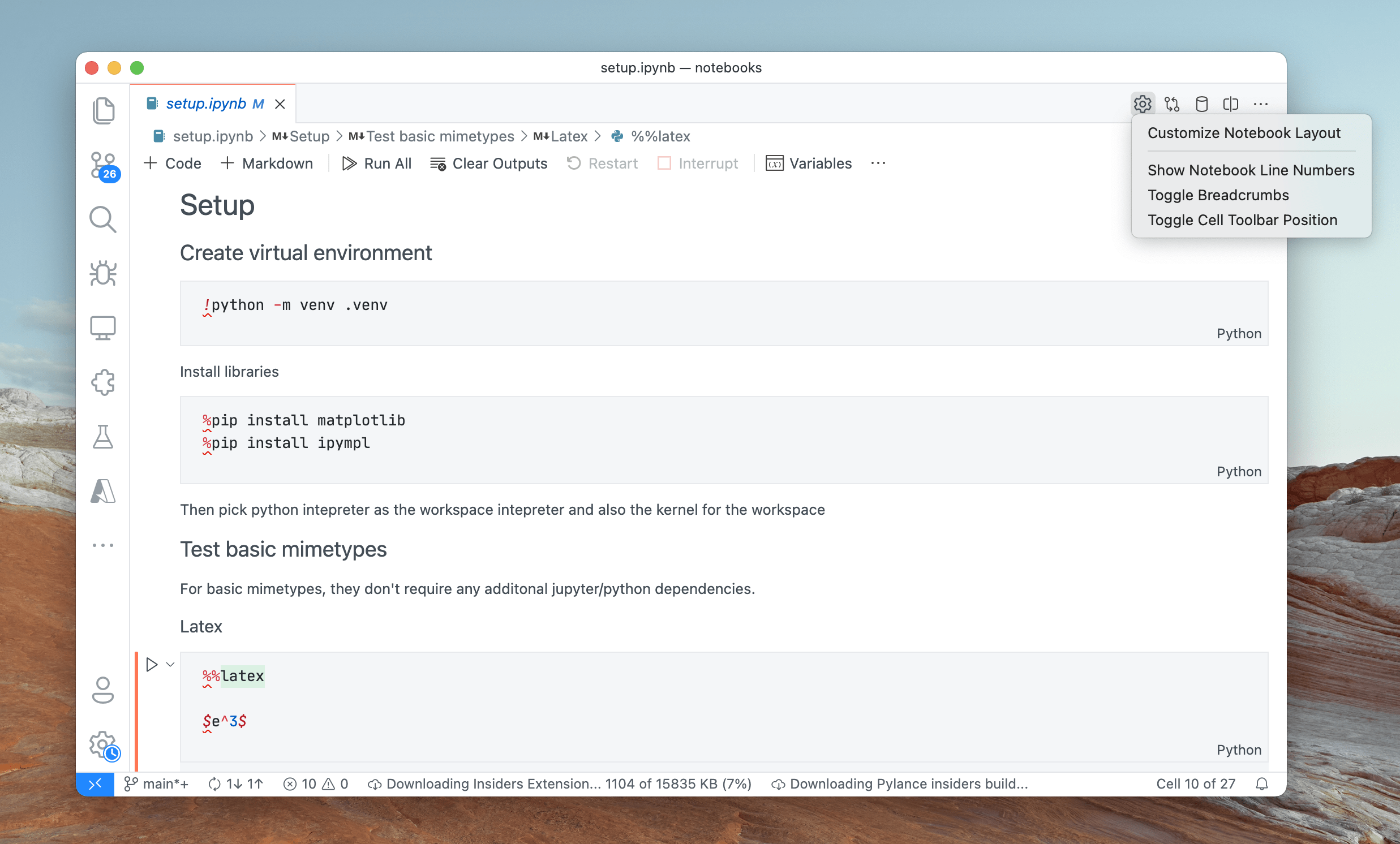Open the Azure pipeline sidebar icon
The image size is (1400, 844).
(x=103, y=491)
